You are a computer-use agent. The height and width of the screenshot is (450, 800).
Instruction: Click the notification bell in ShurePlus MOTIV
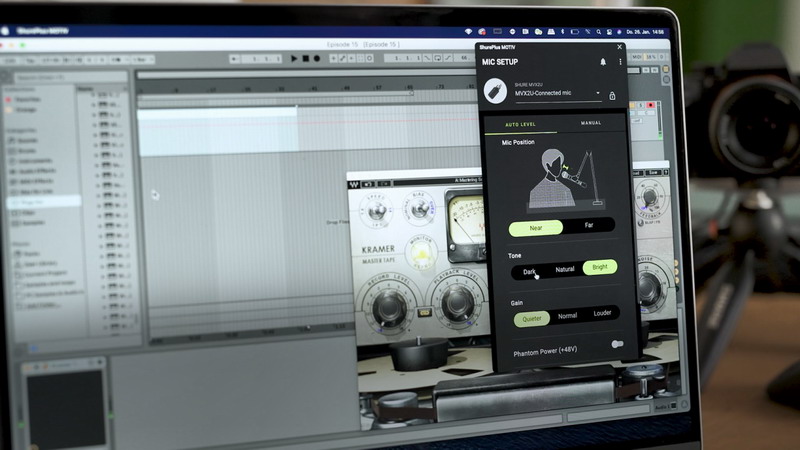coord(603,62)
